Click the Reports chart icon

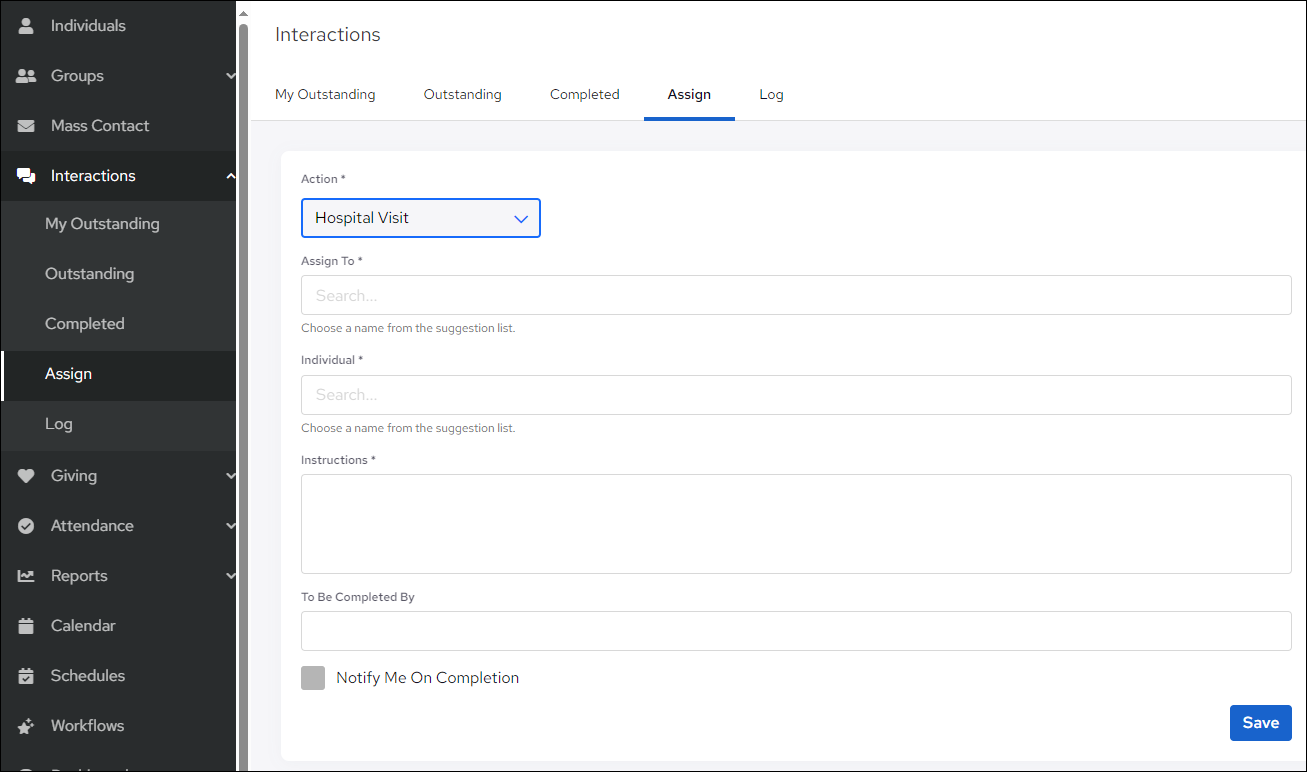tap(27, 576)
